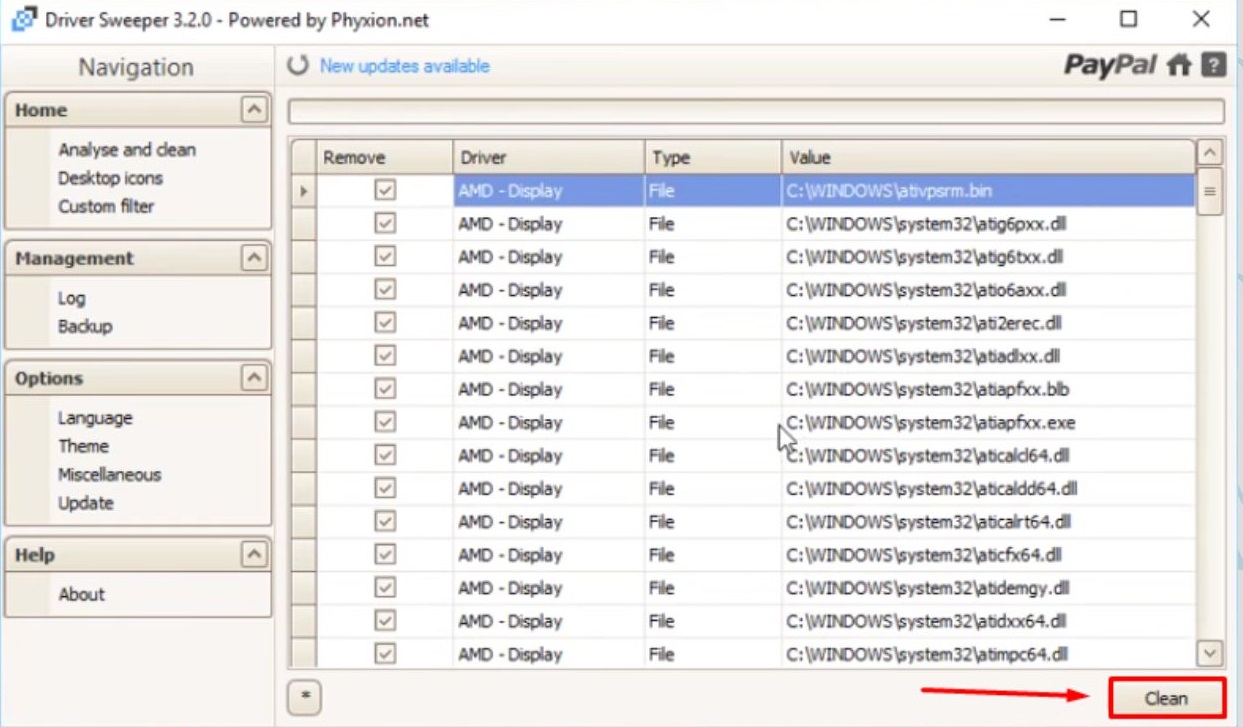
Task: Select path C:\WINDOWS\system32\atidemgy.dll
Action: click(x=928, y=588)
